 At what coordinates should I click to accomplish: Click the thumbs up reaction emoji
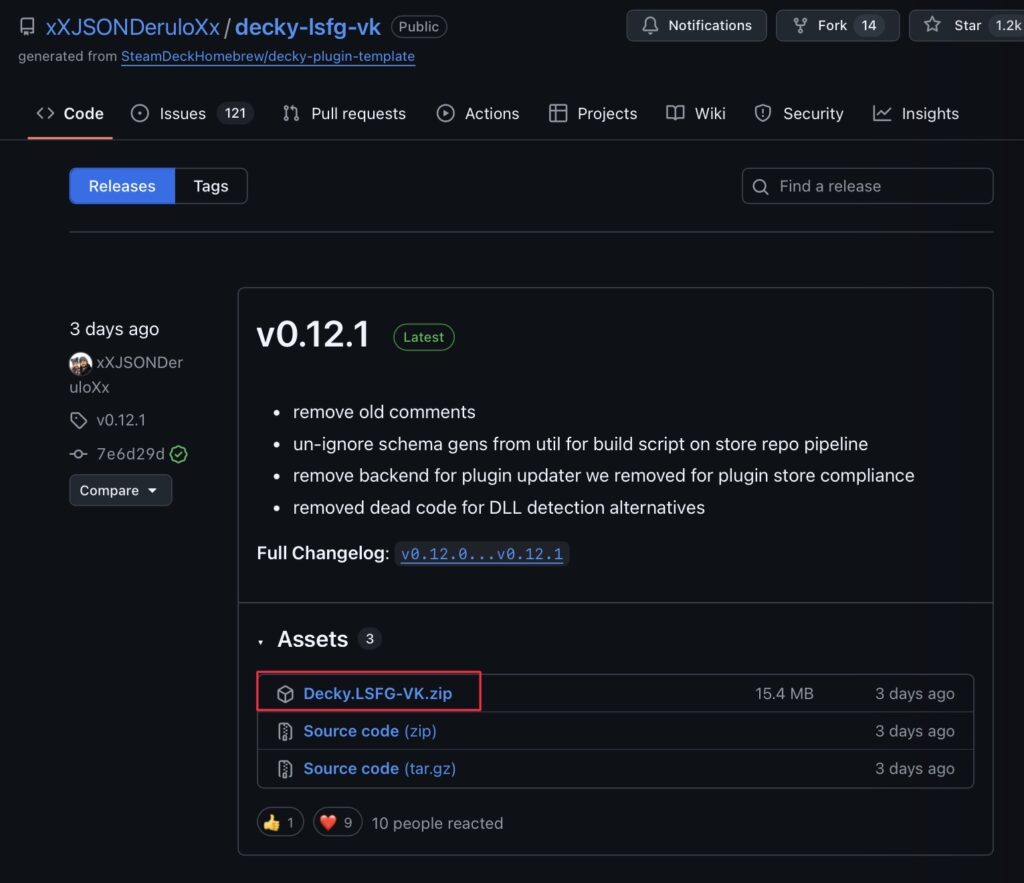[x=271, y=823]
